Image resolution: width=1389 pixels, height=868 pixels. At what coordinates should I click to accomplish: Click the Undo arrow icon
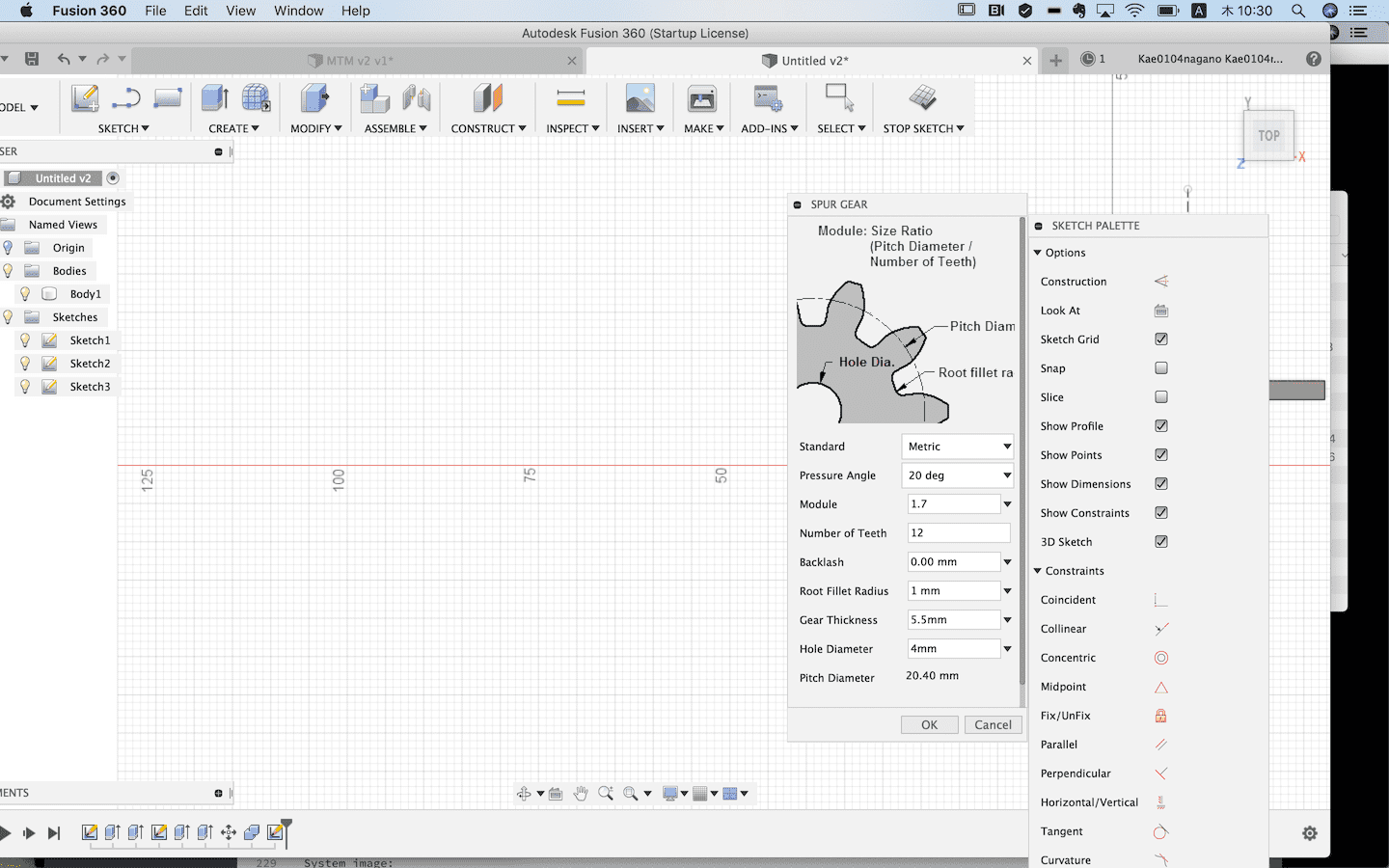(x=64, y=59)
